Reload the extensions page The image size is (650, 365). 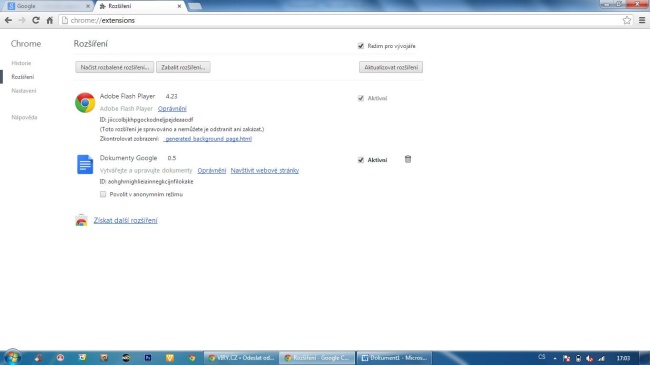coord(36,20)
